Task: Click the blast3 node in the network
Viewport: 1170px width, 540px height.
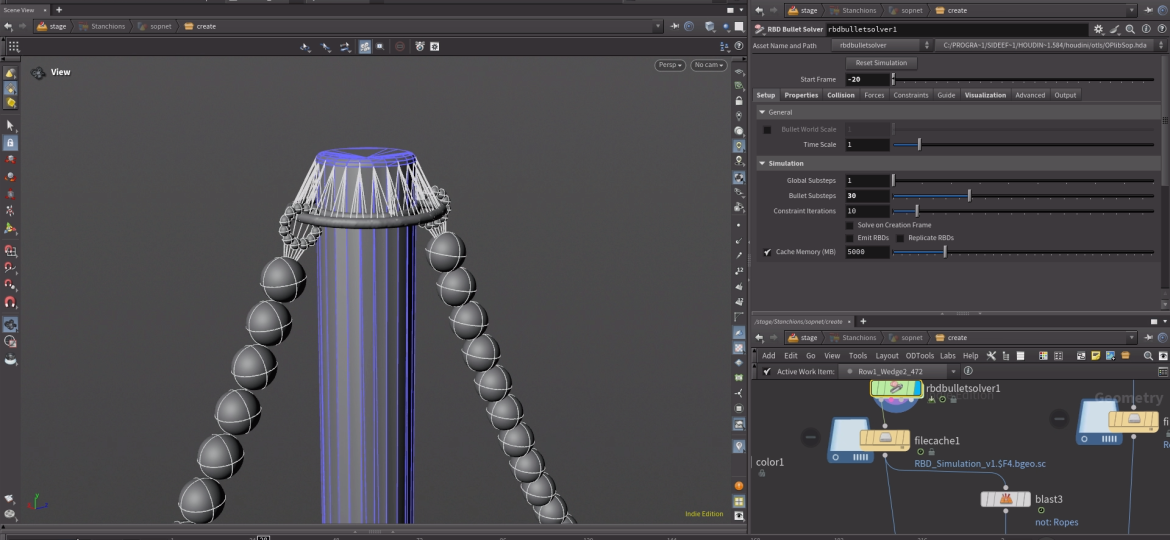Action: tap(1005, 499)
